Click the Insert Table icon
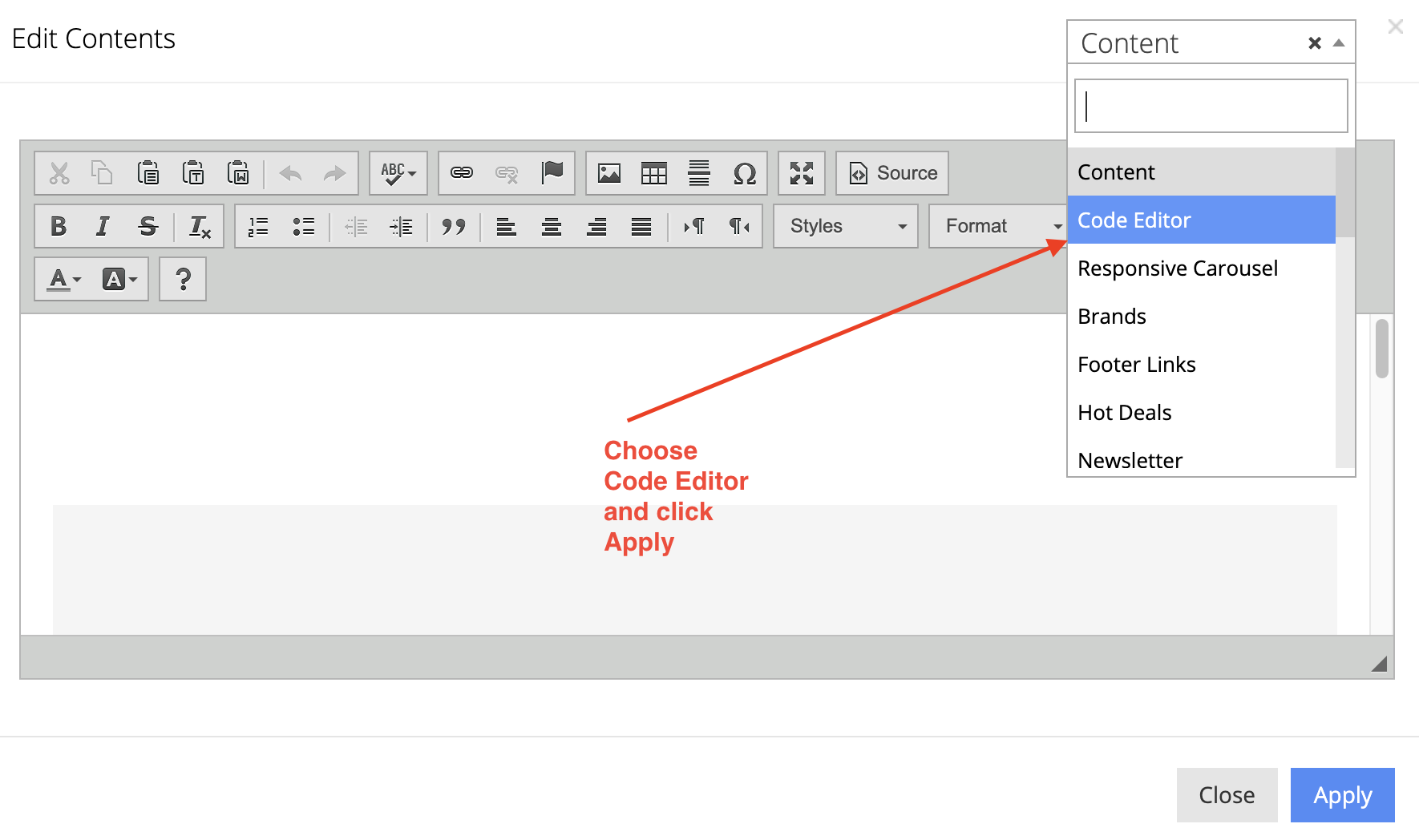 click(654, 172)
